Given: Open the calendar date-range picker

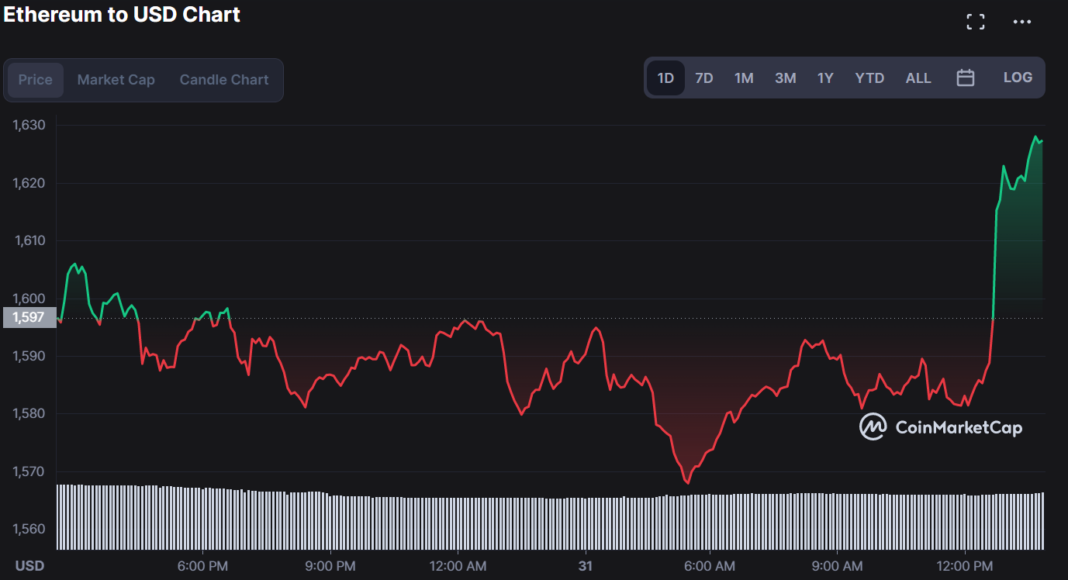Looking at the screenshot, I should 965,76.
